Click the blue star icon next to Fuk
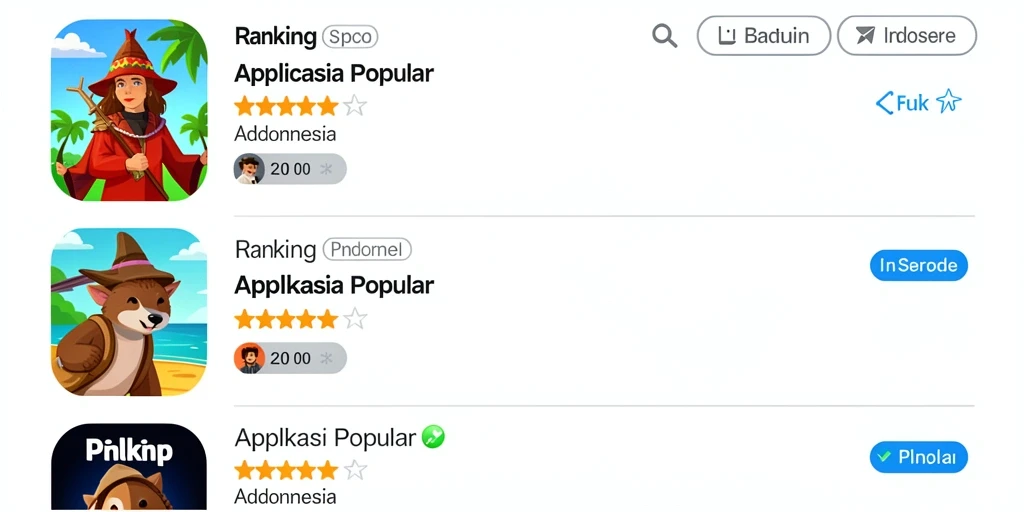Image resolution: width=1024 pixels, height=512 pixels. (x=948, y=102)
